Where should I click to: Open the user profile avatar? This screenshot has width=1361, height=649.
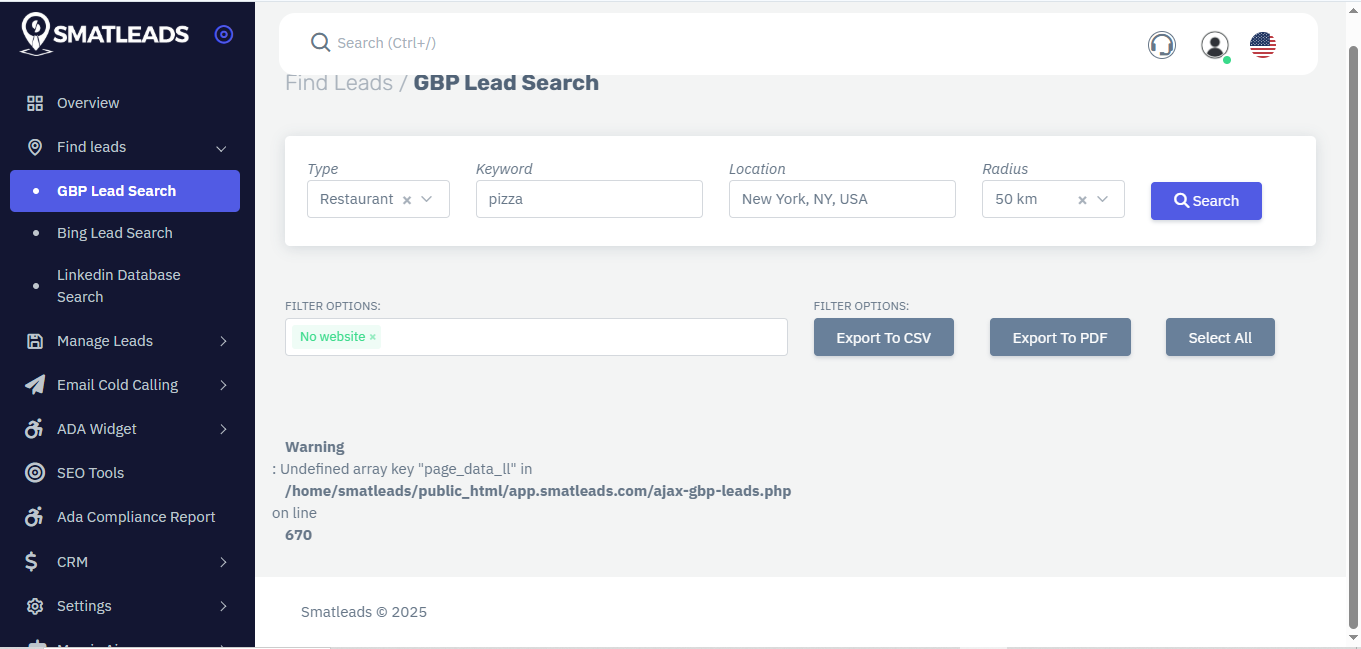(1214, 45)
